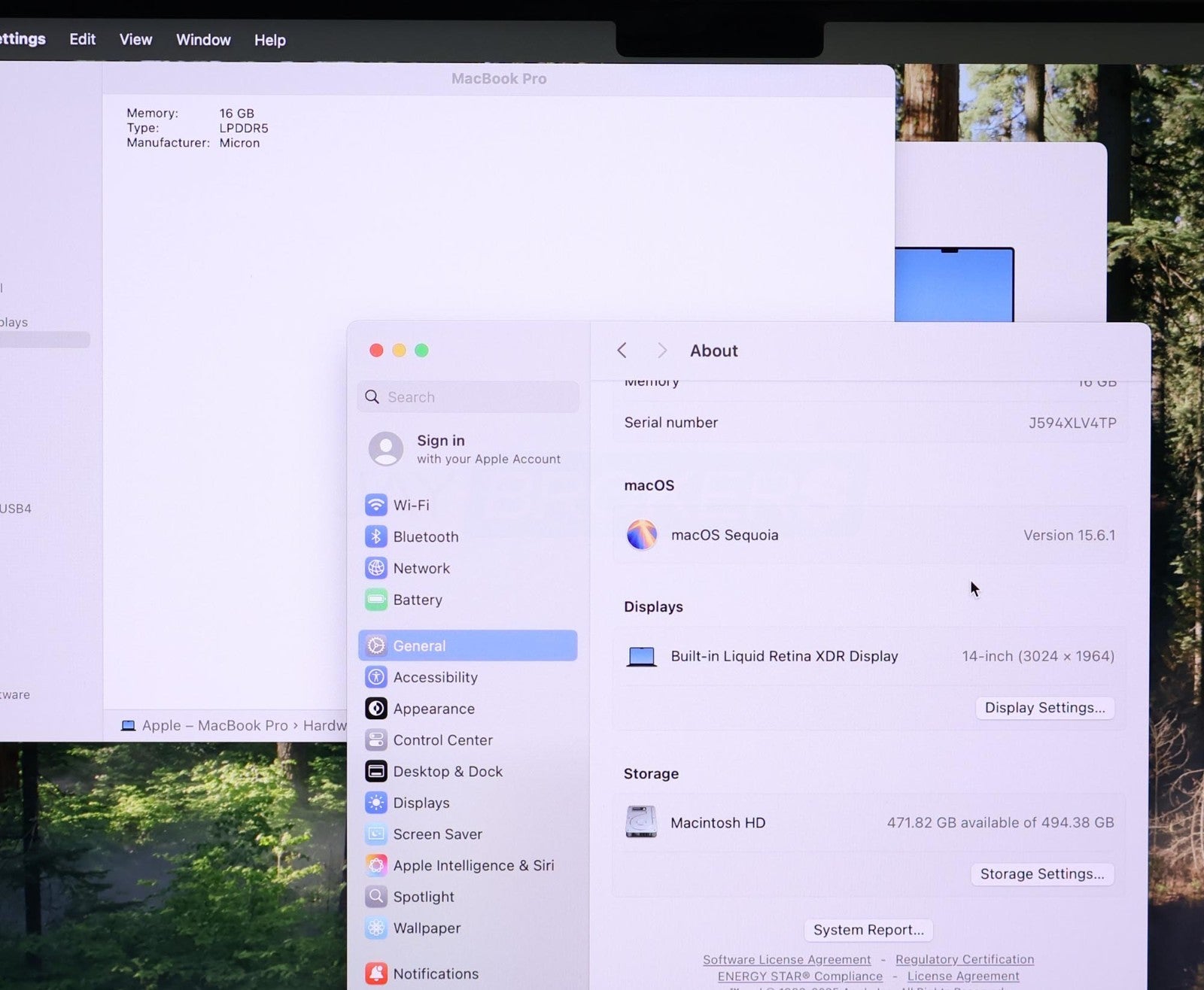Open Battery settings
The image size is (1204, 990).
click(x=417, y=600)
